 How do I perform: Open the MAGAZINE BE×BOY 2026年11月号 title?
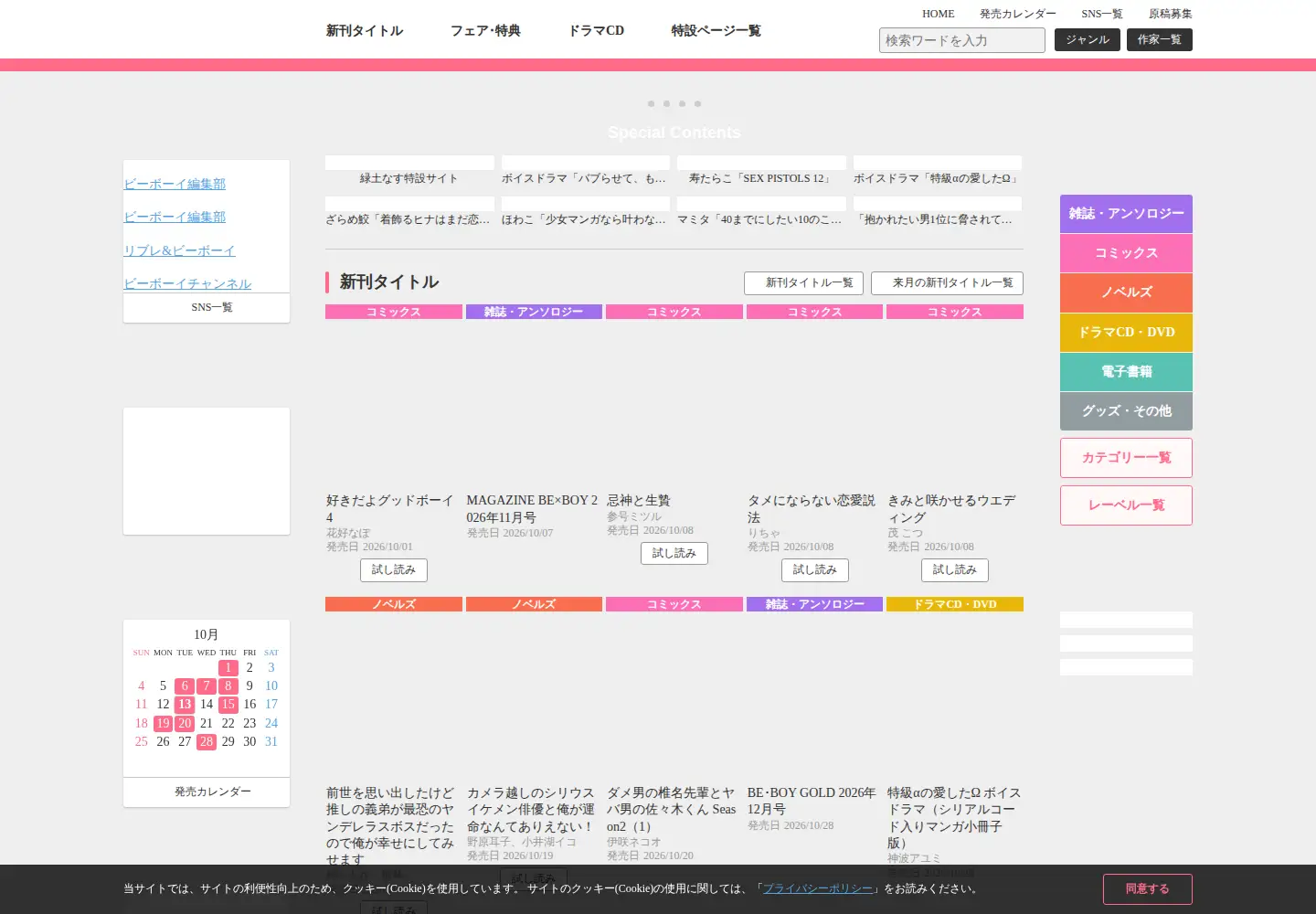(x=533, y=509)
